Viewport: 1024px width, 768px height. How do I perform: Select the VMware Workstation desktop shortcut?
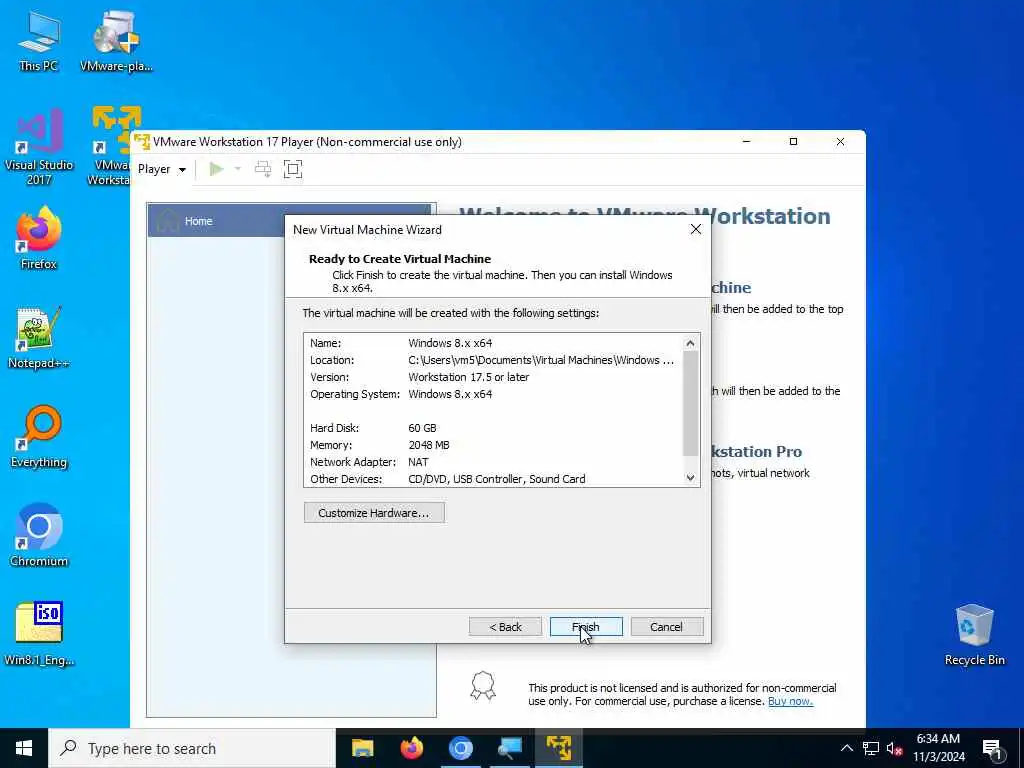pyautogui.click(x=111, y=146)
